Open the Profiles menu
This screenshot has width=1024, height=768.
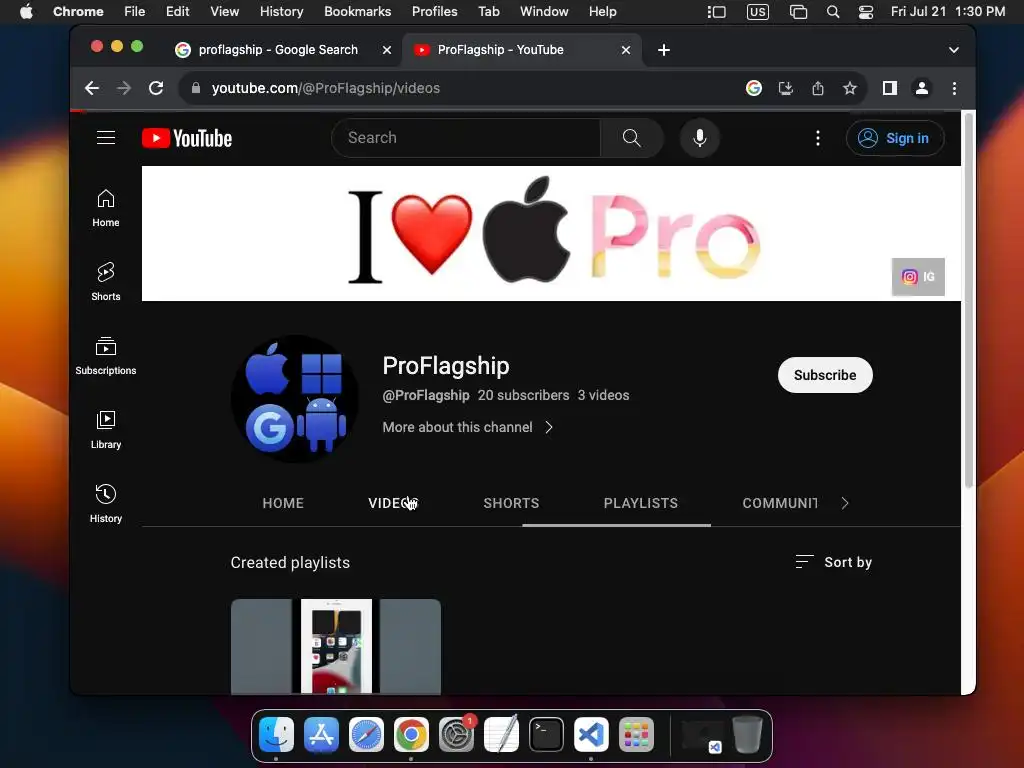[x=434, y=12]
